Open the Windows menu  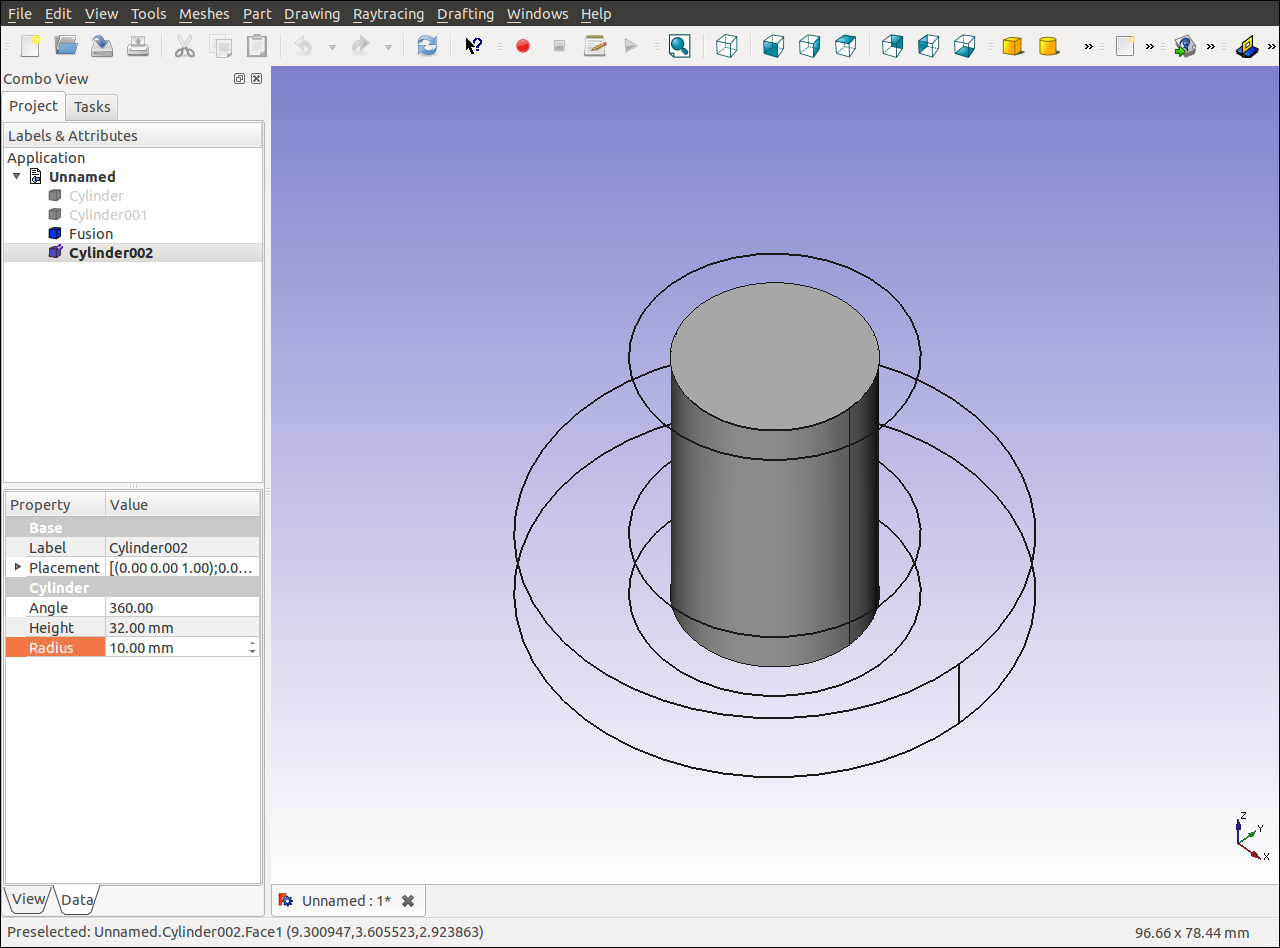(x=537, y=14)
